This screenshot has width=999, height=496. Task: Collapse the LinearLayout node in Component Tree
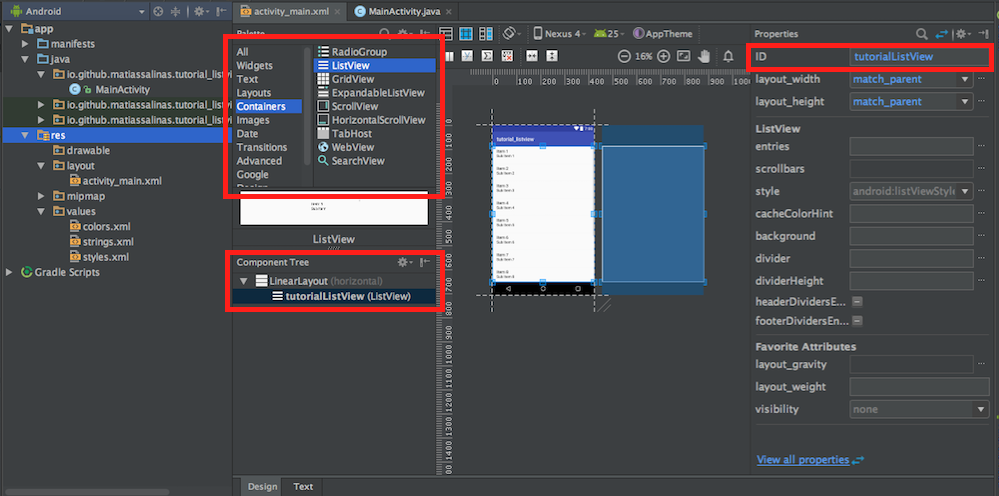click(243, 282)
